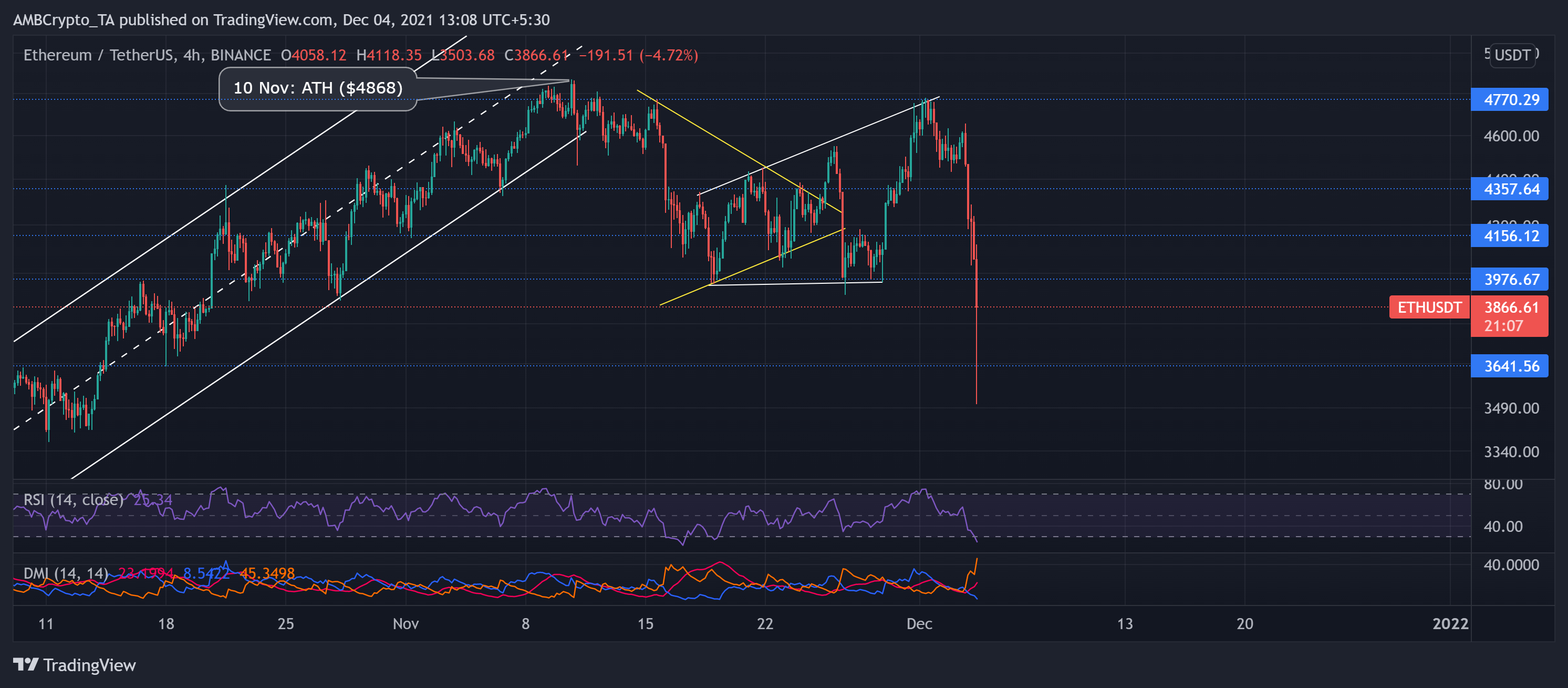Viewport: 1568px width, 688px height.
Task: Click the 3641.56 price level label
Action: tap(1509, 366)
